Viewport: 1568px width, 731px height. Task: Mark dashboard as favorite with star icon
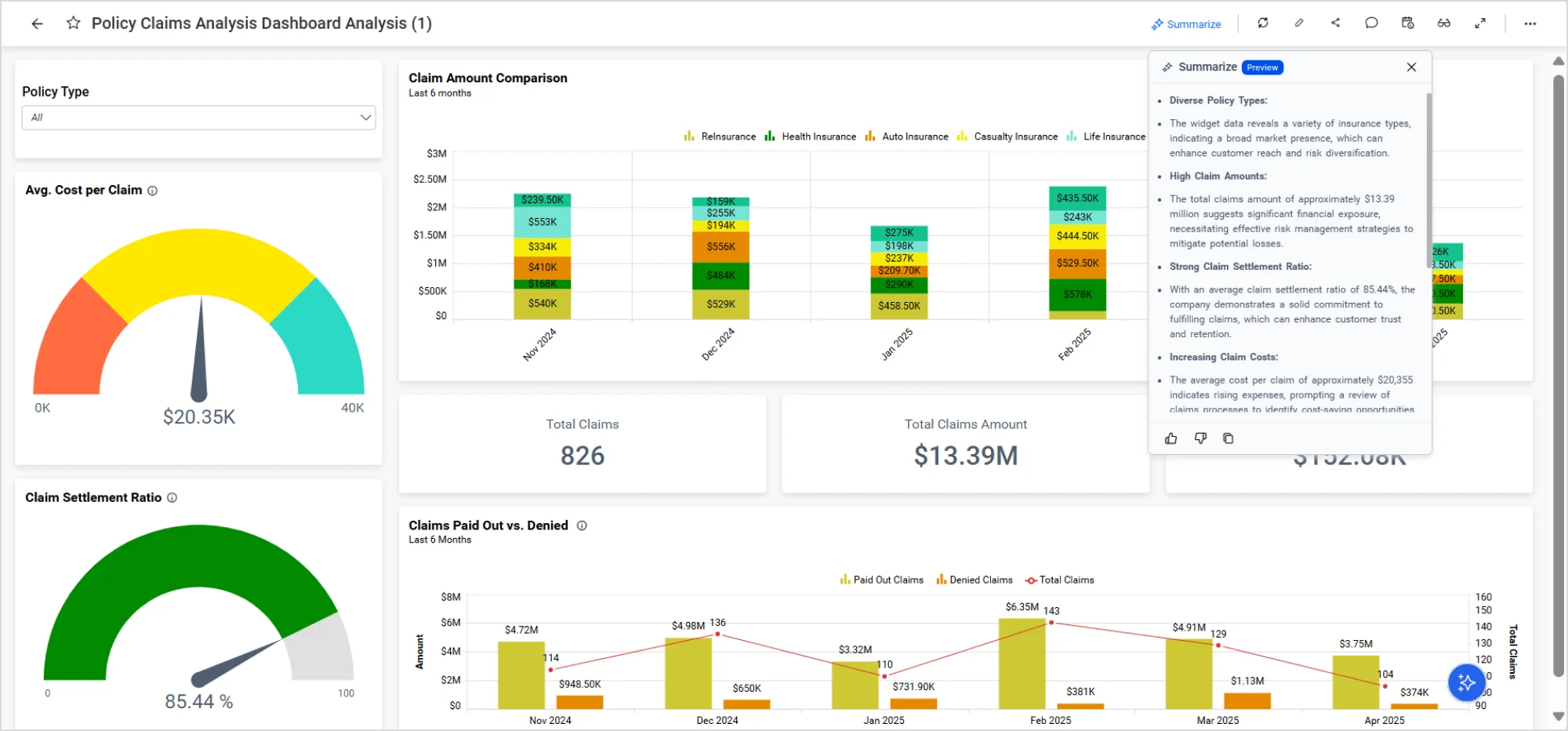point(74,23)
